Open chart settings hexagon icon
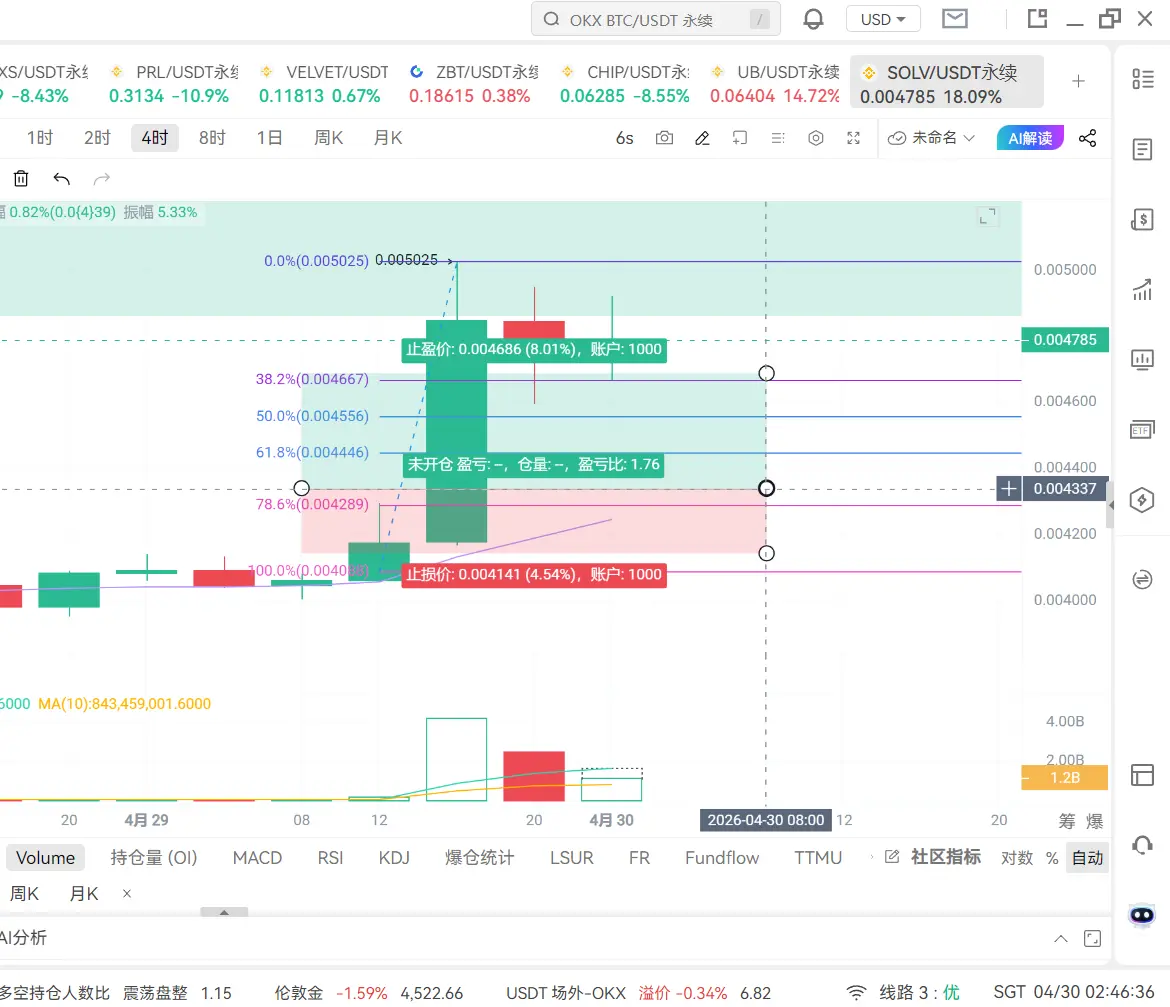Viewport: 1170px width, 1007px height. click(x=816, y=138)
